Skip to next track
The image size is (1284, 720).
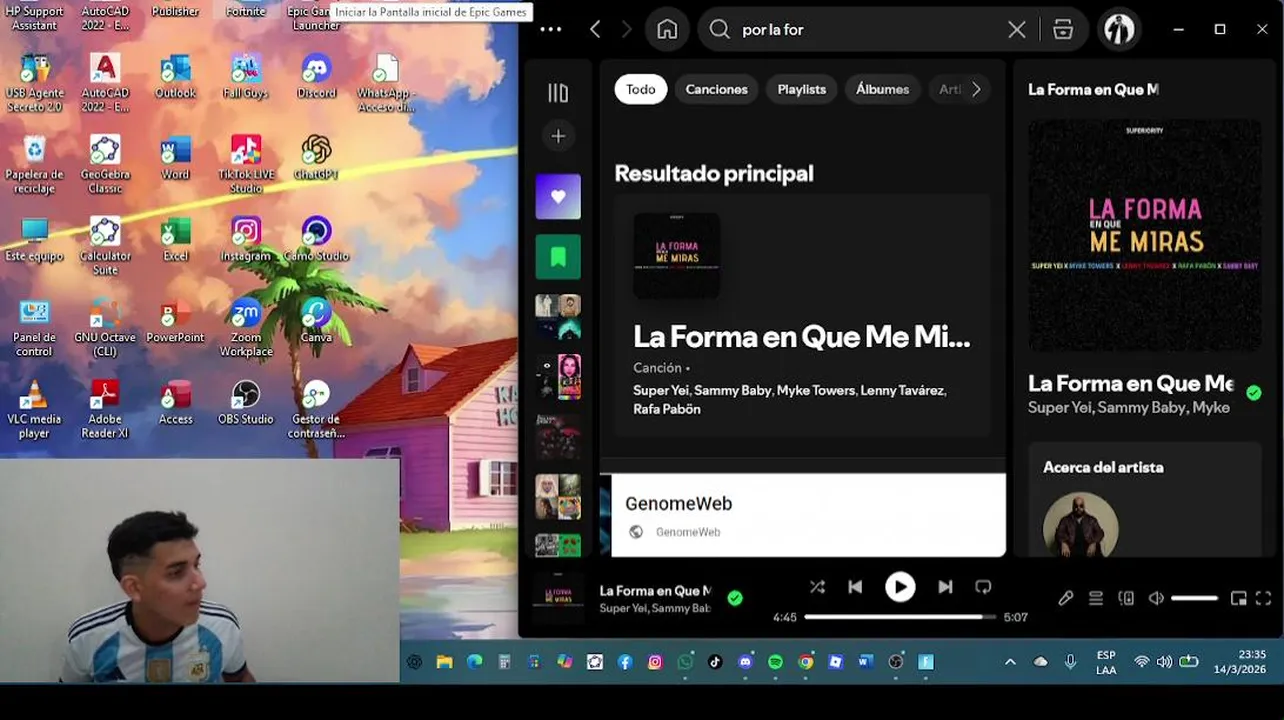click(945, 587)
